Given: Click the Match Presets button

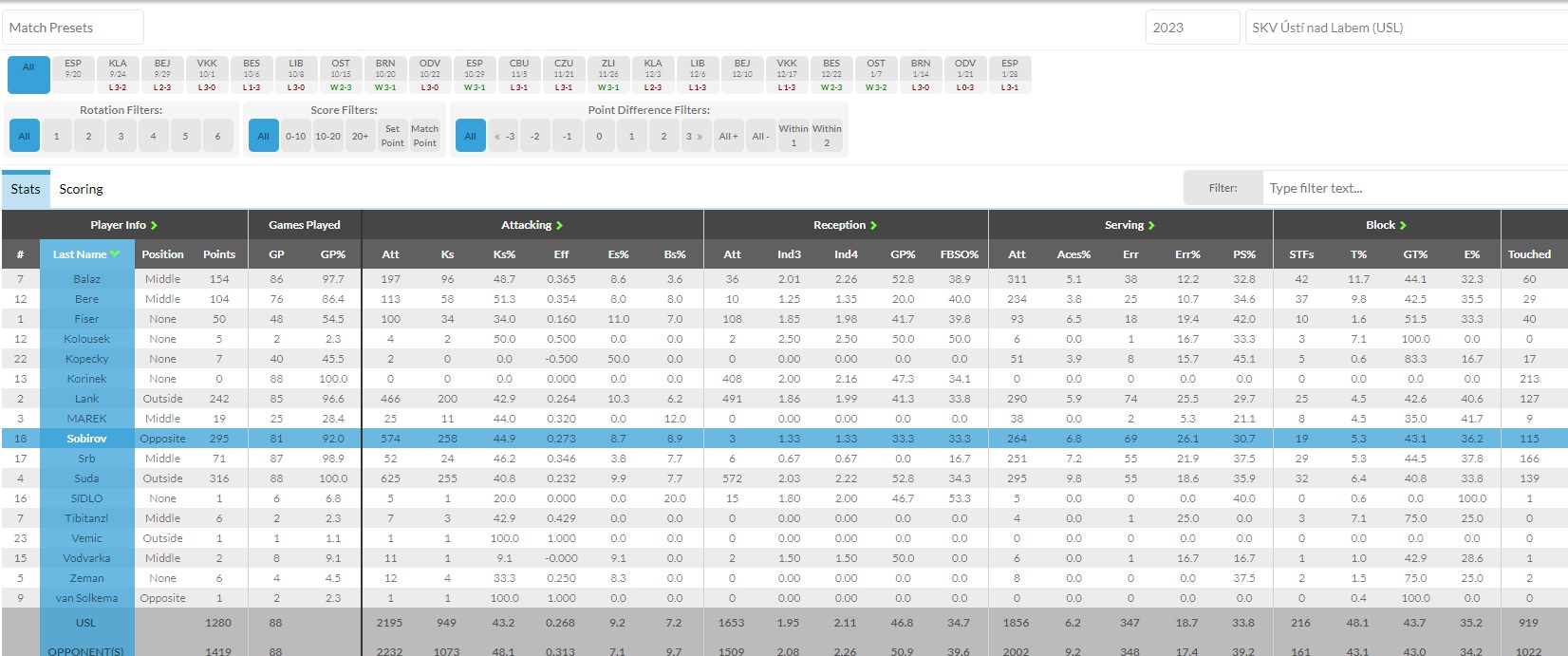Looking at the screenshot, I should click(72, 28).
